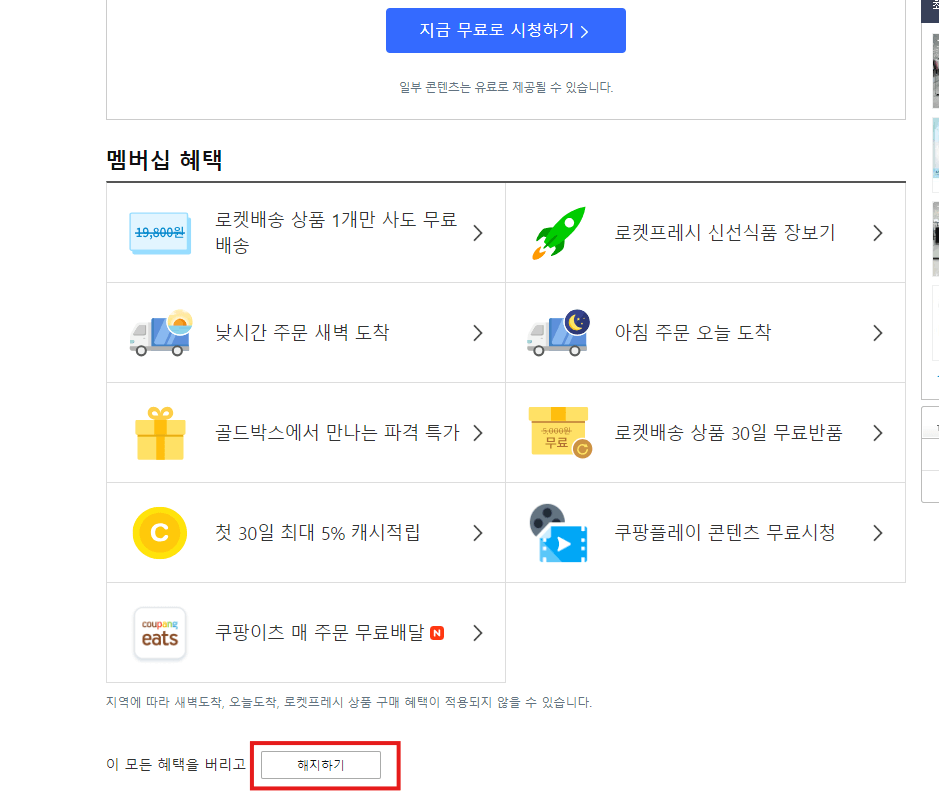Click the 5,000원 무료 return box icon
939x792 pixels.
[x=560, y=433]
